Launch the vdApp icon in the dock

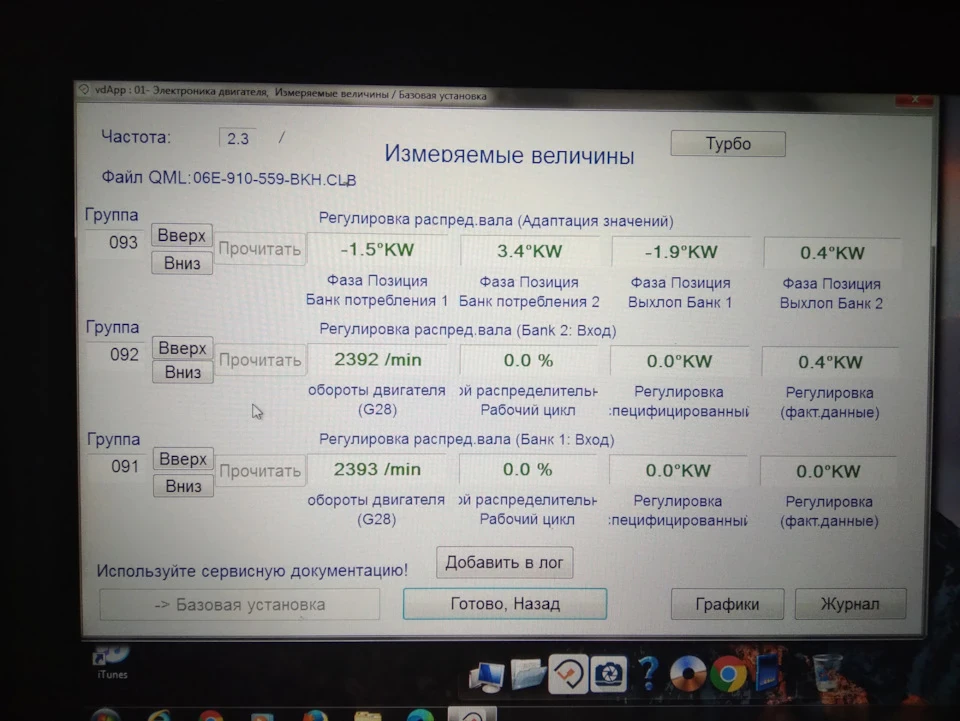pyautogui.click(x=568, y=673)
